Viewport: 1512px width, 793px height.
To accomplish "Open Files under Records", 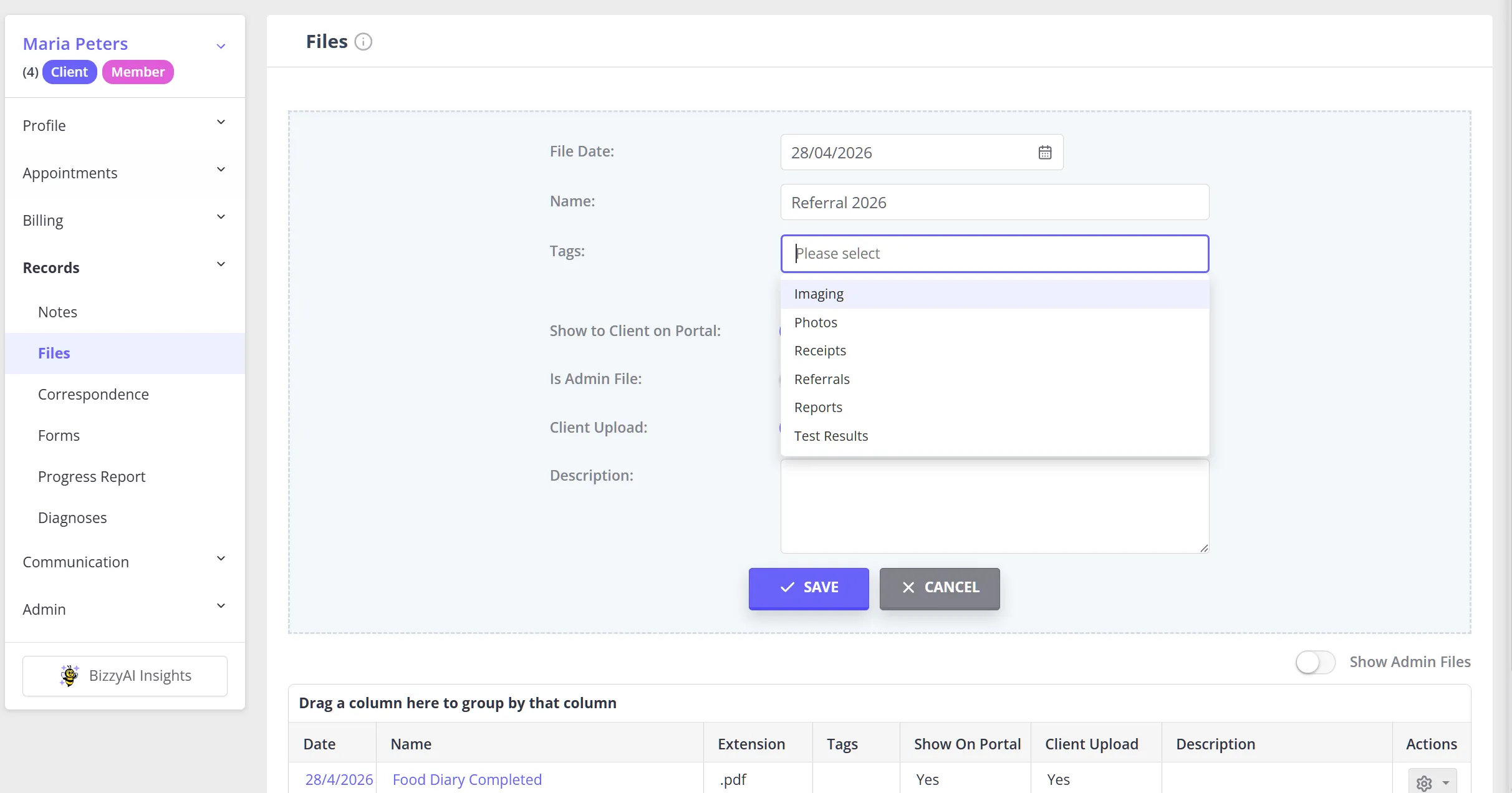I will (125, 353).
